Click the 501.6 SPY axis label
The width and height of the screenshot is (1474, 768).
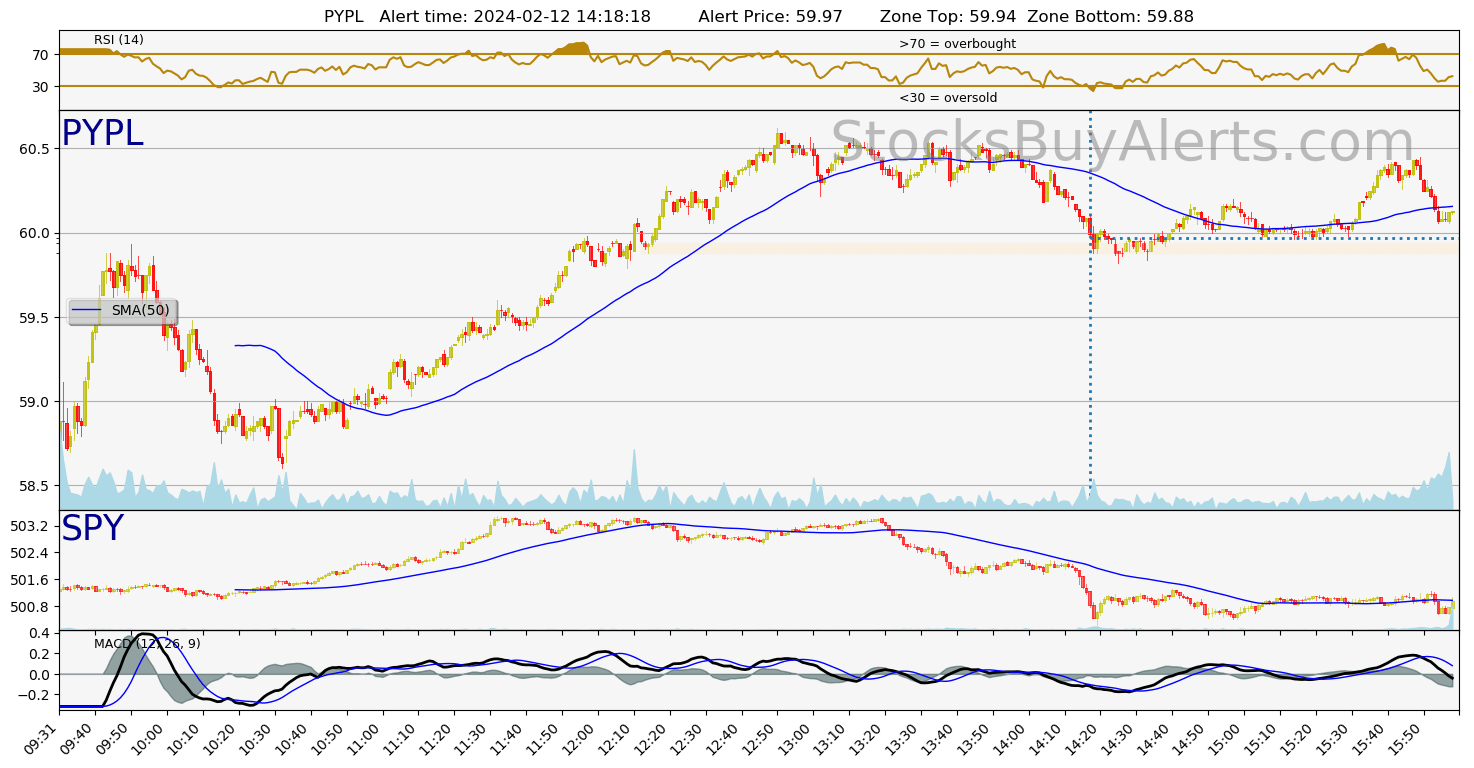[28, 580]
